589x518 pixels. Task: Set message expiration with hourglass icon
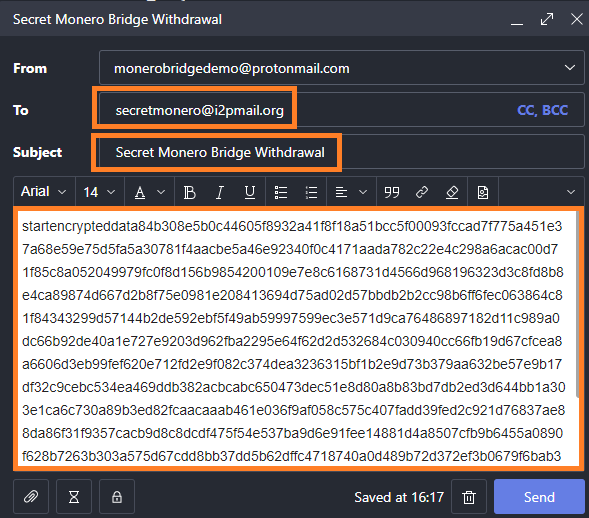point(74,497)
